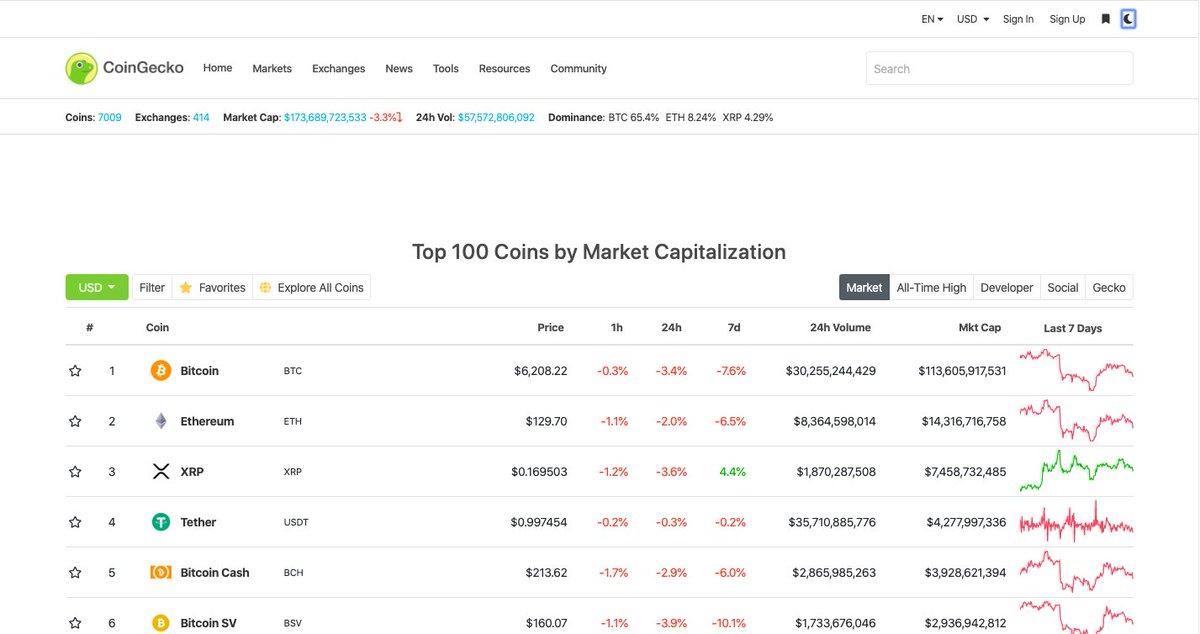Viewport: 1200px width, 634px height.
Task: Click market cap $173,689,723,533 link
Action: (x=325, y=117)
